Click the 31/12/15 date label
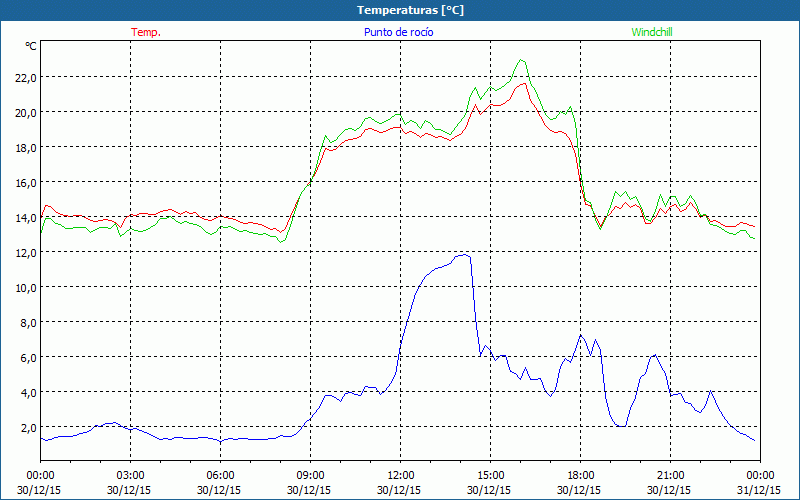Image resolution: width=800 pixels, height=500 pixels. (759, 490)
